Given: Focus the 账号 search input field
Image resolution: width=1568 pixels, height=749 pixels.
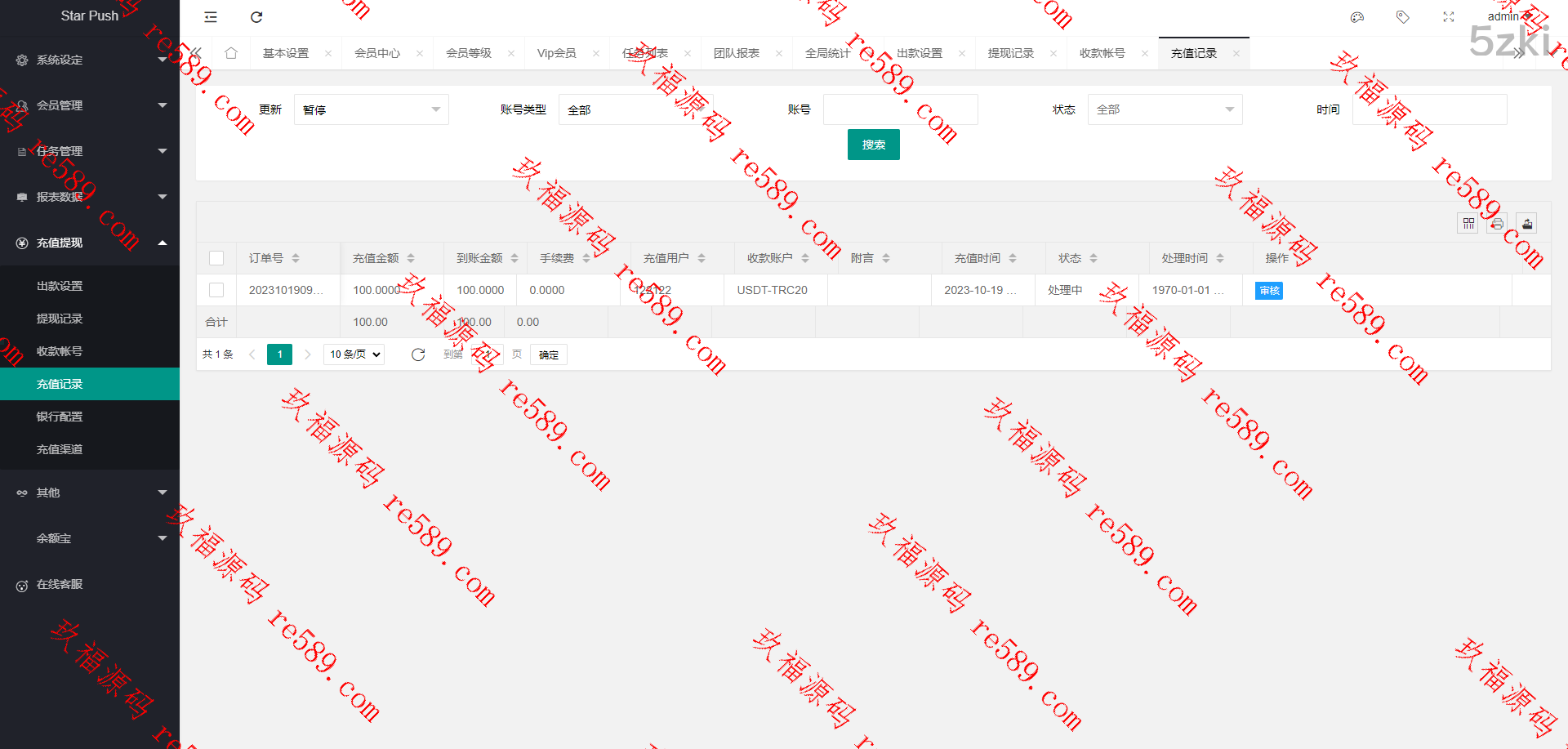Looking at the screenshot, I should coord(901,109).
